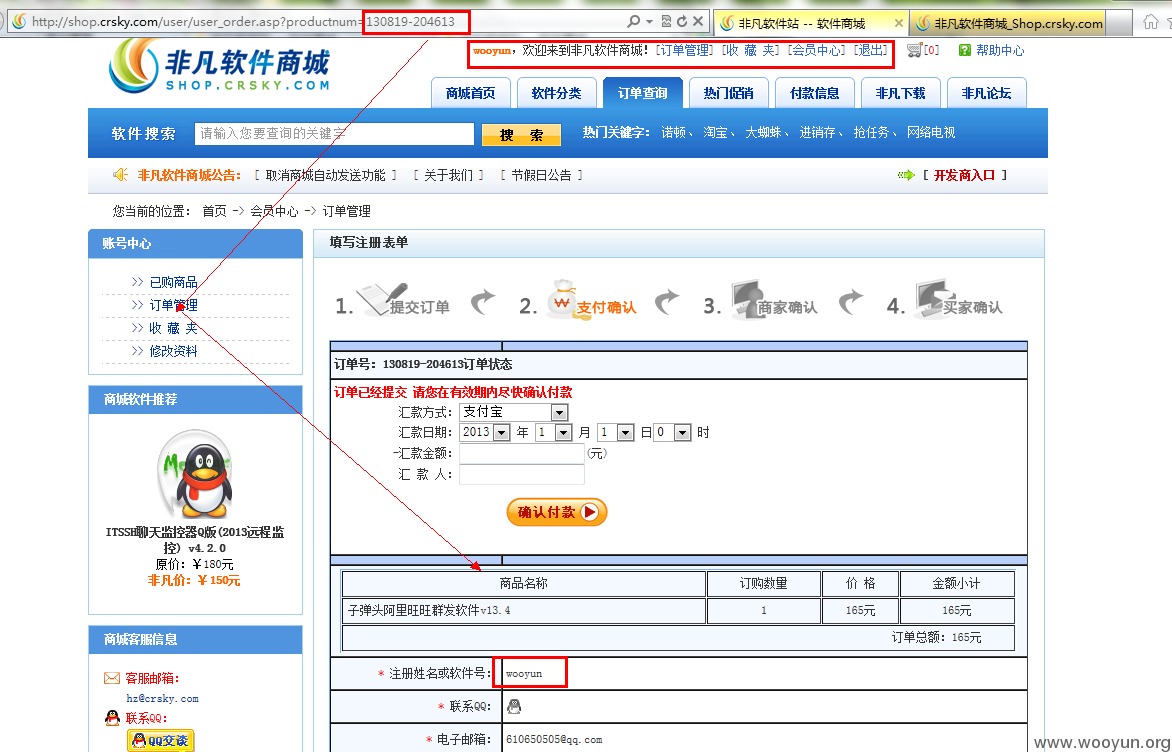Open the 商城首页 navigation tab
The height and width of the screenshot is (752, 1172).
pyautogui.click(x=470, y=93)
